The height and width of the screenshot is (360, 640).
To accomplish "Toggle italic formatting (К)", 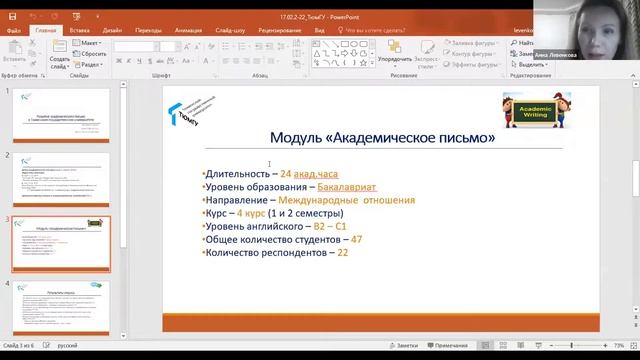I will tap(129, 61).
